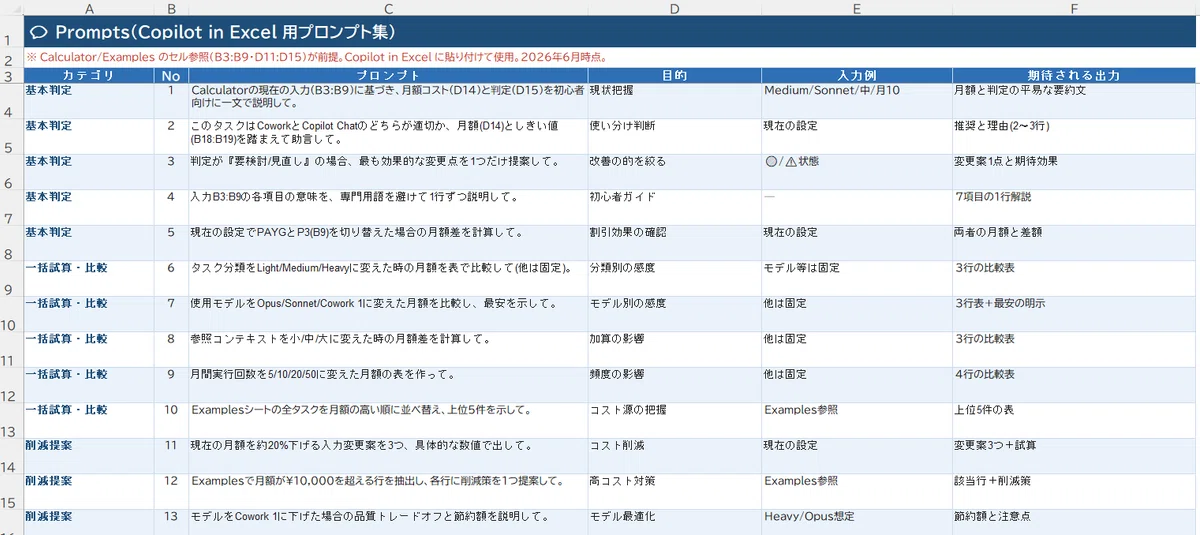Select column C header

(388, 8)
